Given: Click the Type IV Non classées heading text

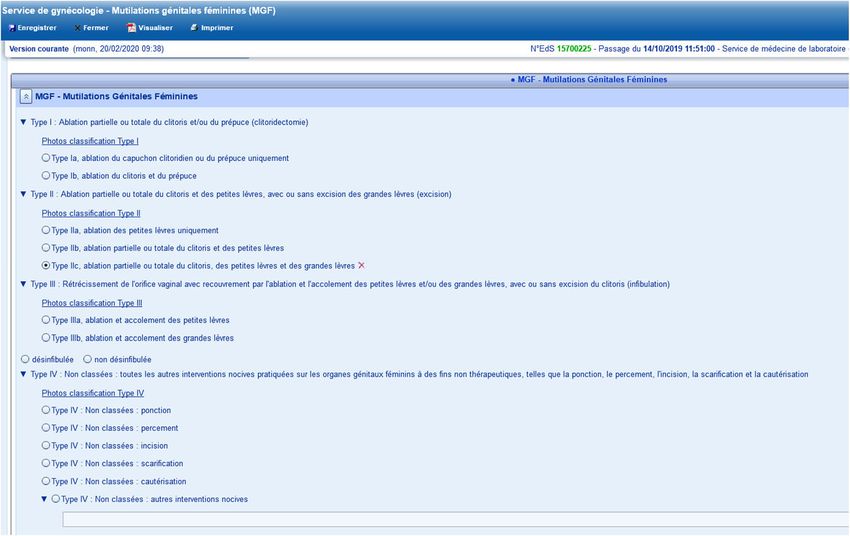Looking at the screenshot, I should (419, 374).
